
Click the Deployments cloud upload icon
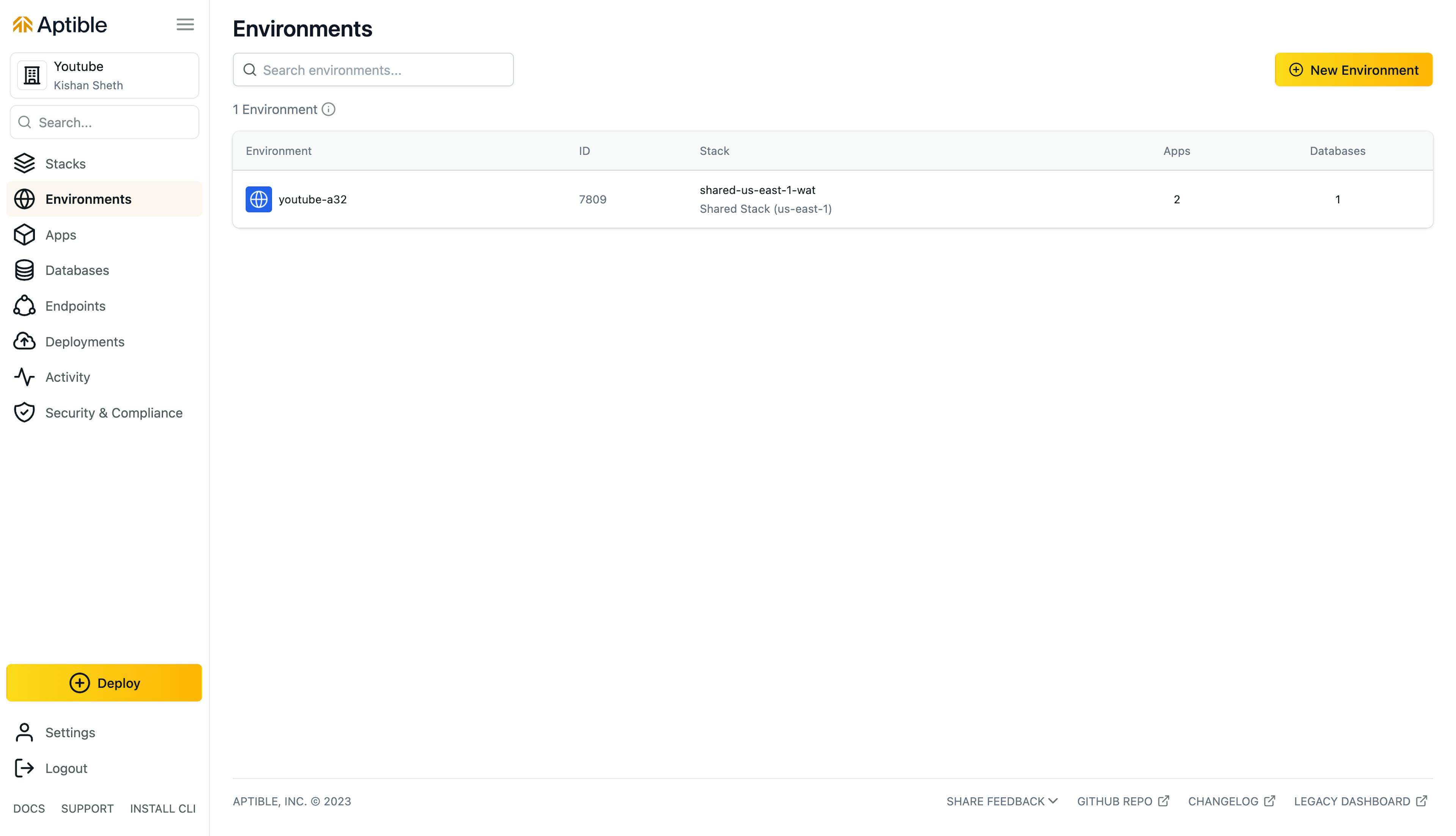(x=24, y=342)
